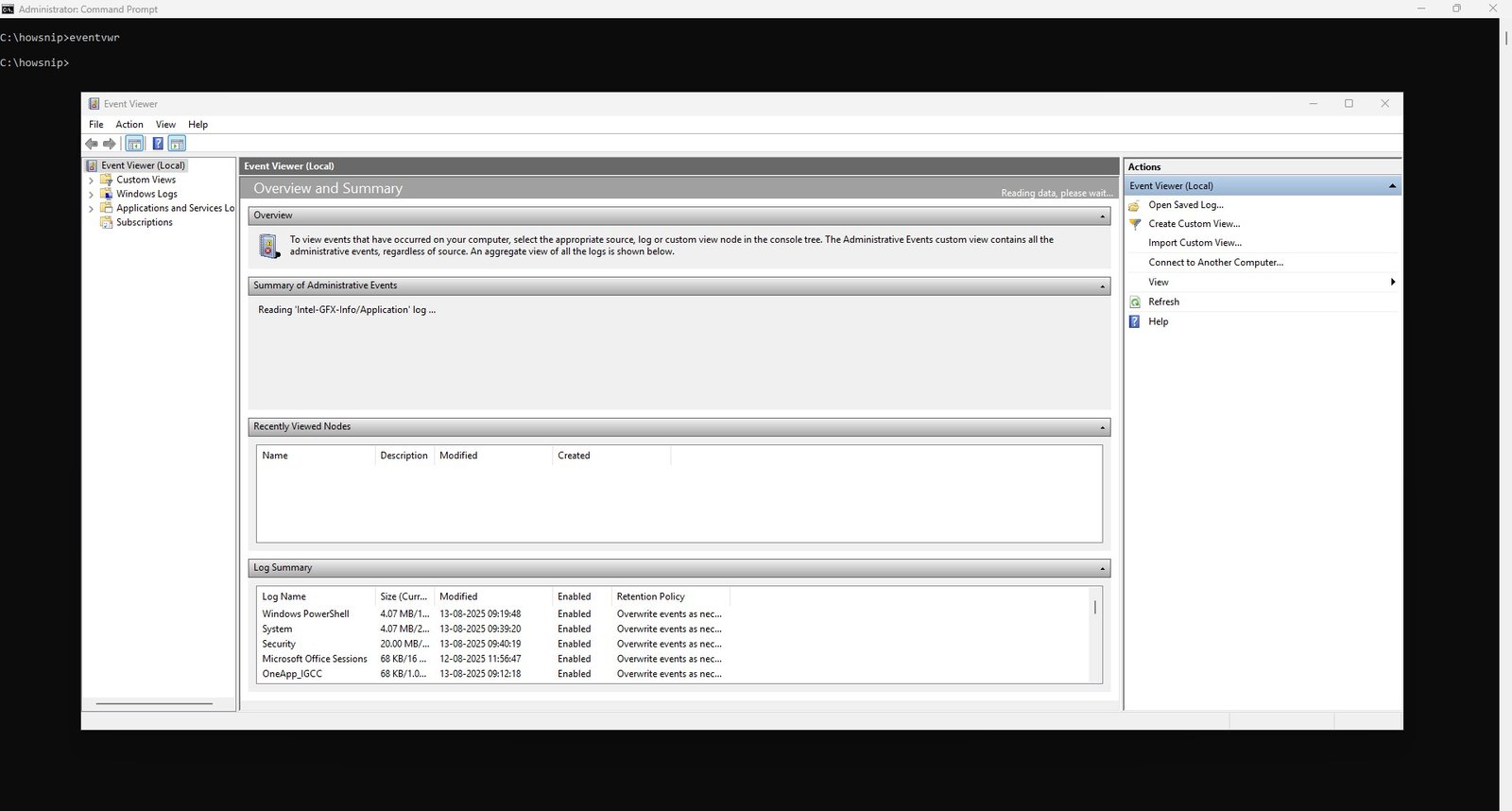Click the 13-08-2025 09:40:19 modified cell
The image size is (1512, 811).
pyautogui.click(x=480, y=645)
